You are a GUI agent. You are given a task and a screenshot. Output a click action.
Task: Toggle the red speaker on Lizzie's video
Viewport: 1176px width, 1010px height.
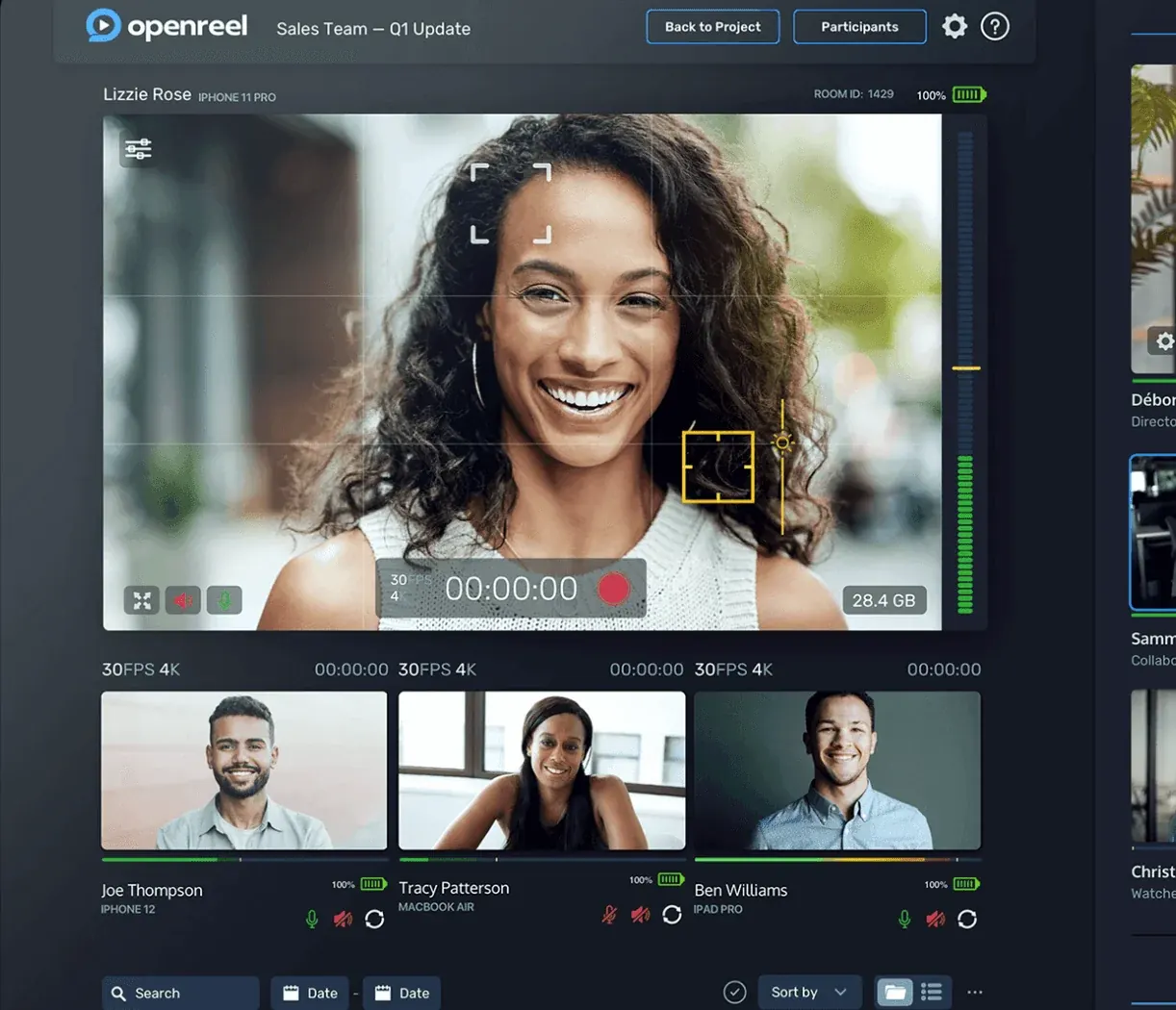(x=183, y=601)
